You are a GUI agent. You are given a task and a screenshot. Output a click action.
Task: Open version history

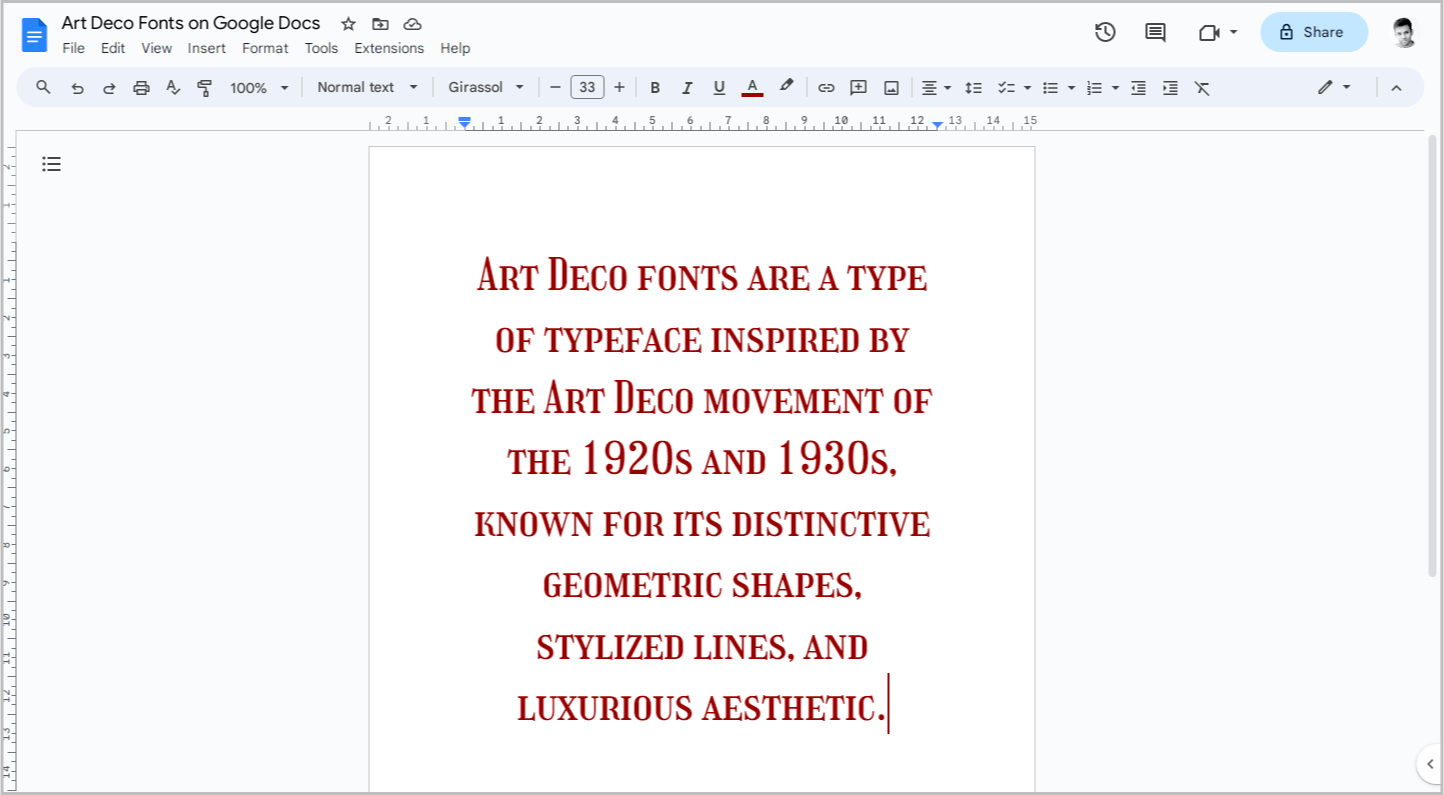pyautogui.click(x=1105, y=31)
